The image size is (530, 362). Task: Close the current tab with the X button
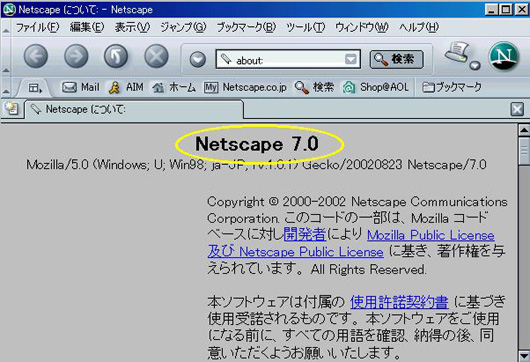[517, 110]
